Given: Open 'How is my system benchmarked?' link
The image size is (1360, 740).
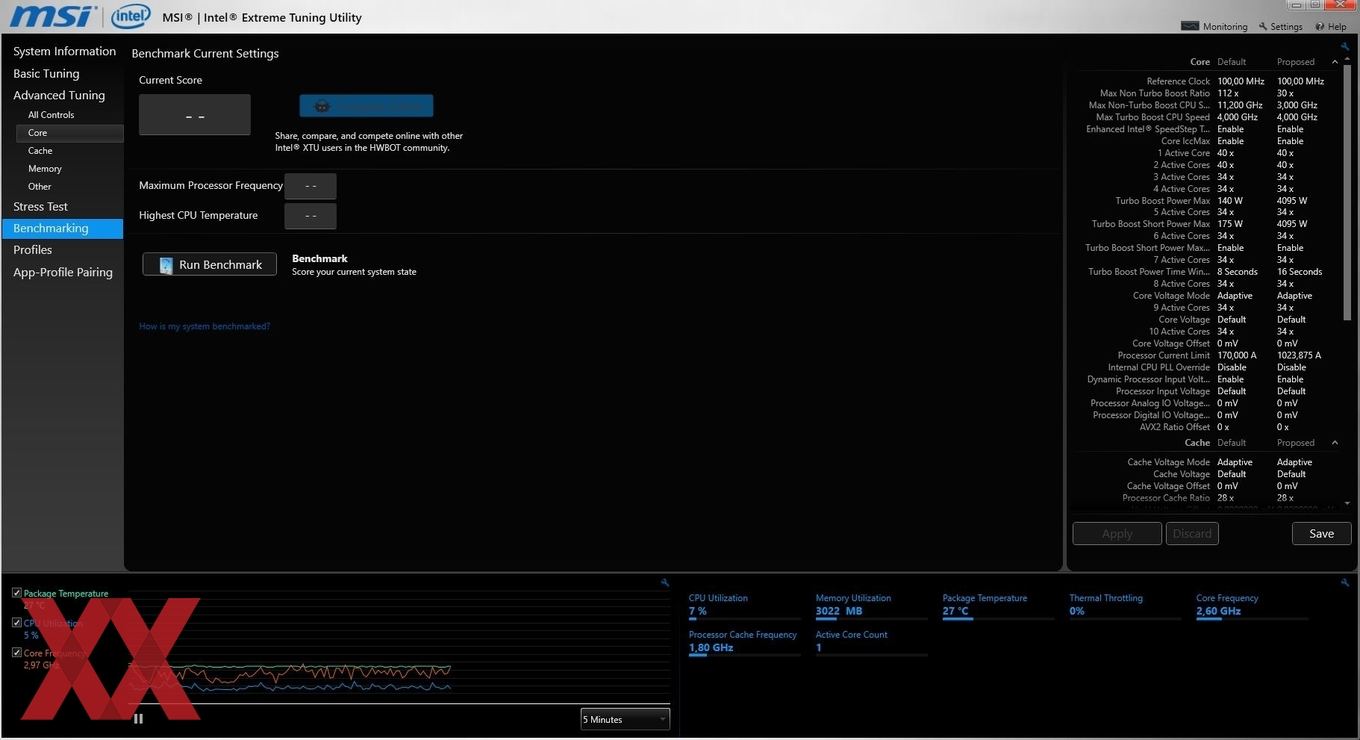Looking at the screenshot, I should [x=204, y=326].
